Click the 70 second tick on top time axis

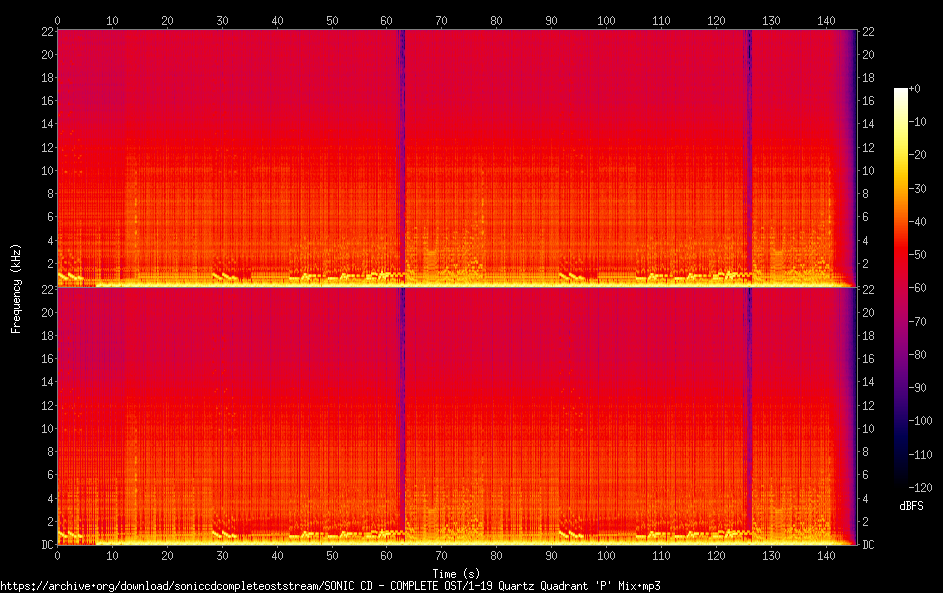pyautogui.click(x=441, y=20)
